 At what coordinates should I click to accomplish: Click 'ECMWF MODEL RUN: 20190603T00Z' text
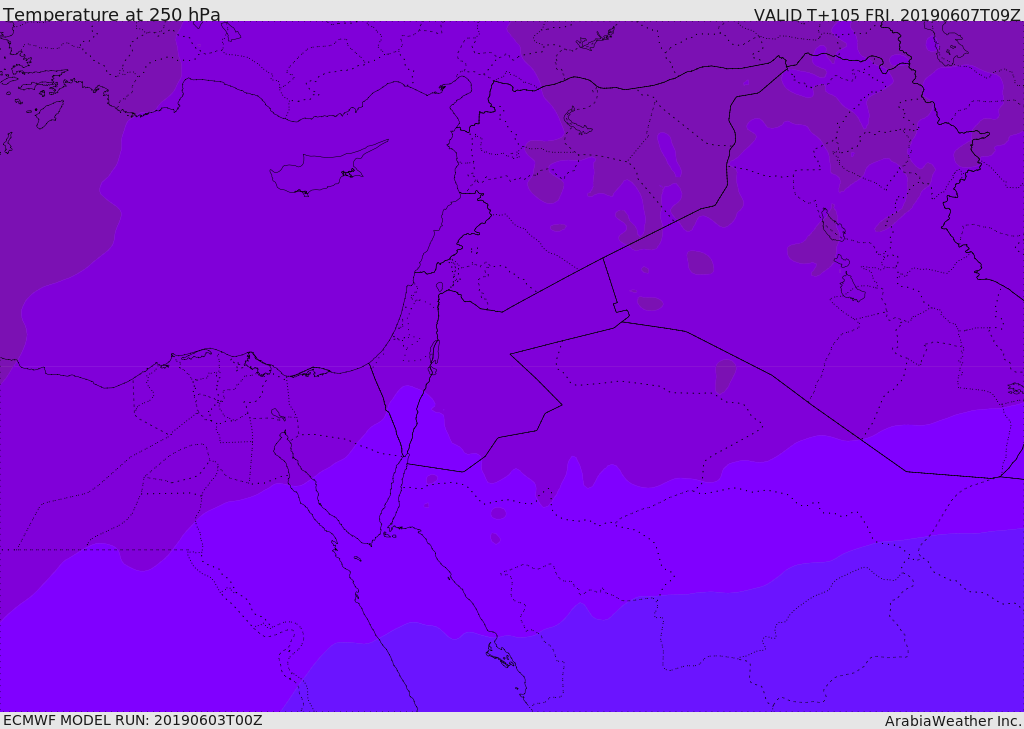[x=133, y=720]
